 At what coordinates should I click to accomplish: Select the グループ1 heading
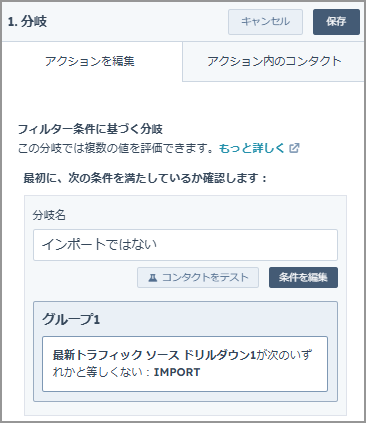pyautogui.click(x=71, y=319)
